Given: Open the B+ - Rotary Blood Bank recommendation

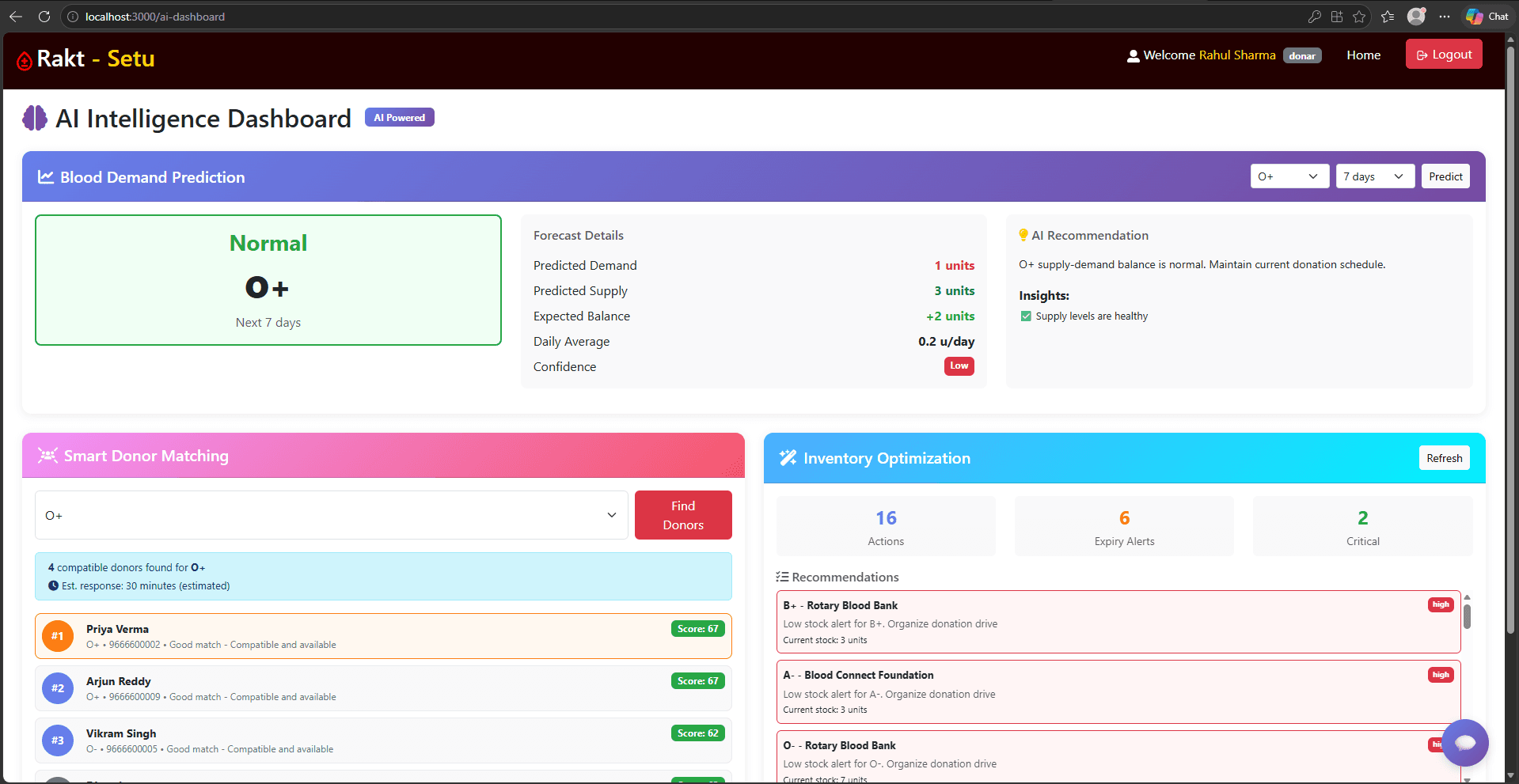Looking at the screenshot, I should (x=1118, y=622).
